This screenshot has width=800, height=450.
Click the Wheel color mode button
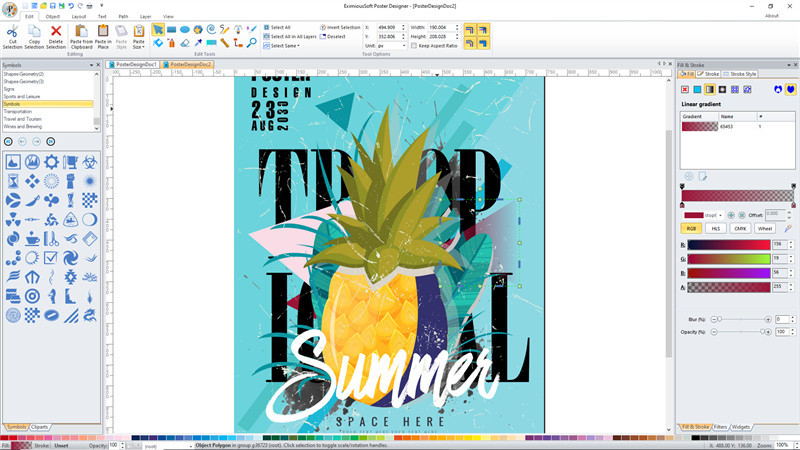tap(765, 229)
